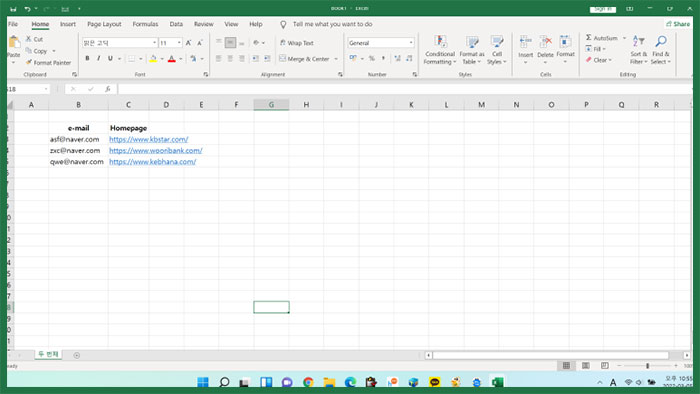Click the Save icon in title bar

tap(13, 9)
